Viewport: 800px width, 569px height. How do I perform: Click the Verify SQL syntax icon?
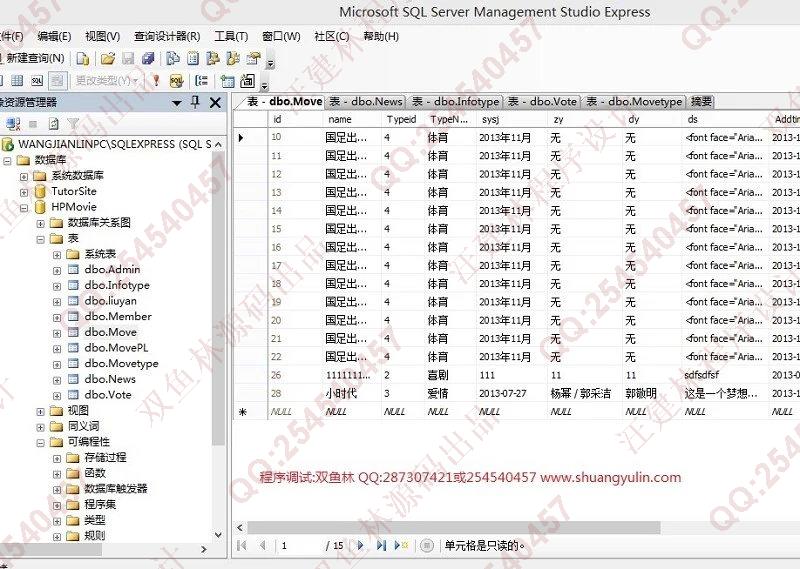[x=176, y=80]
